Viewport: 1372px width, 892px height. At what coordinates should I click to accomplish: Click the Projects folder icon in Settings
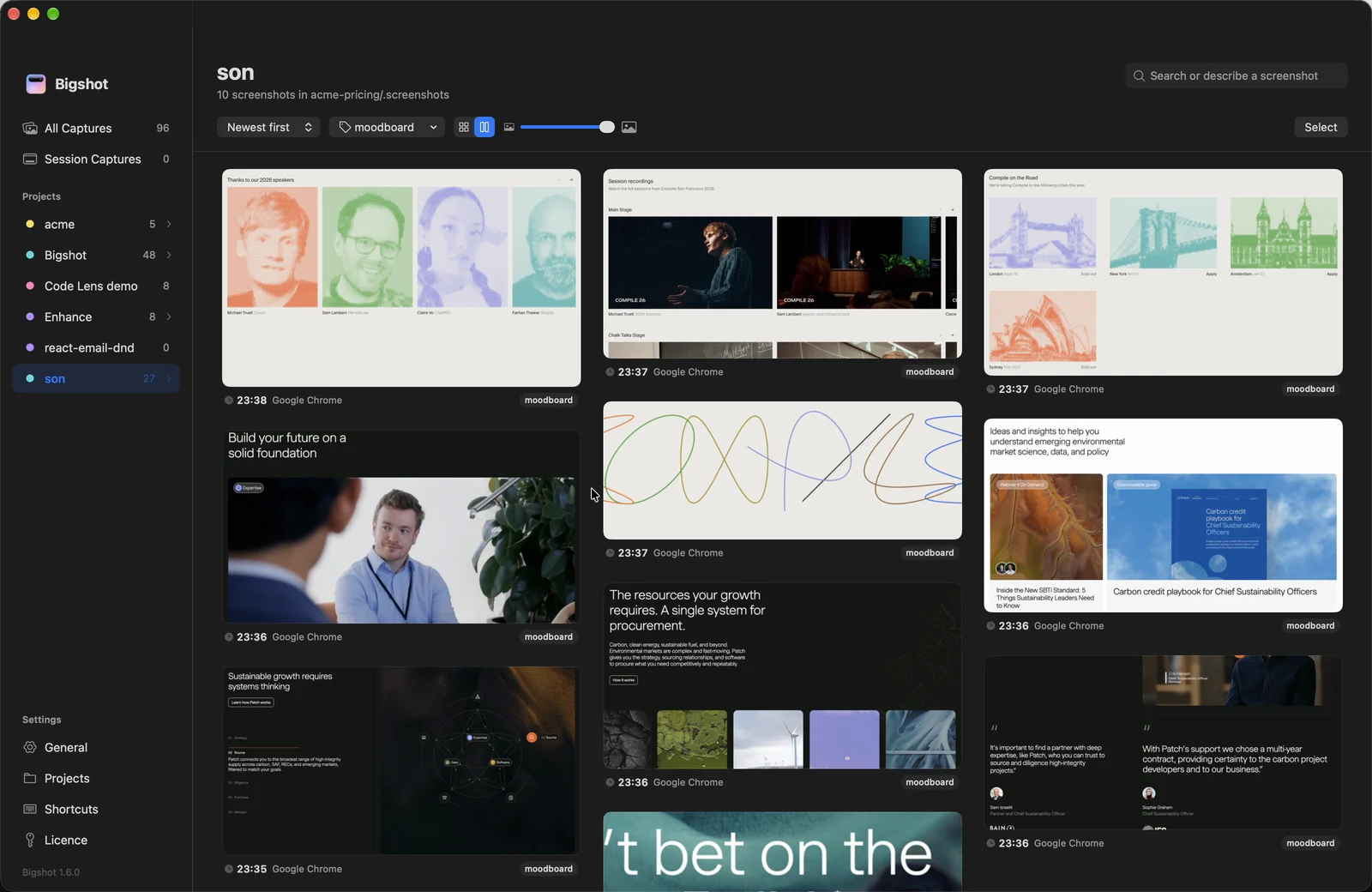pos(30,778)
